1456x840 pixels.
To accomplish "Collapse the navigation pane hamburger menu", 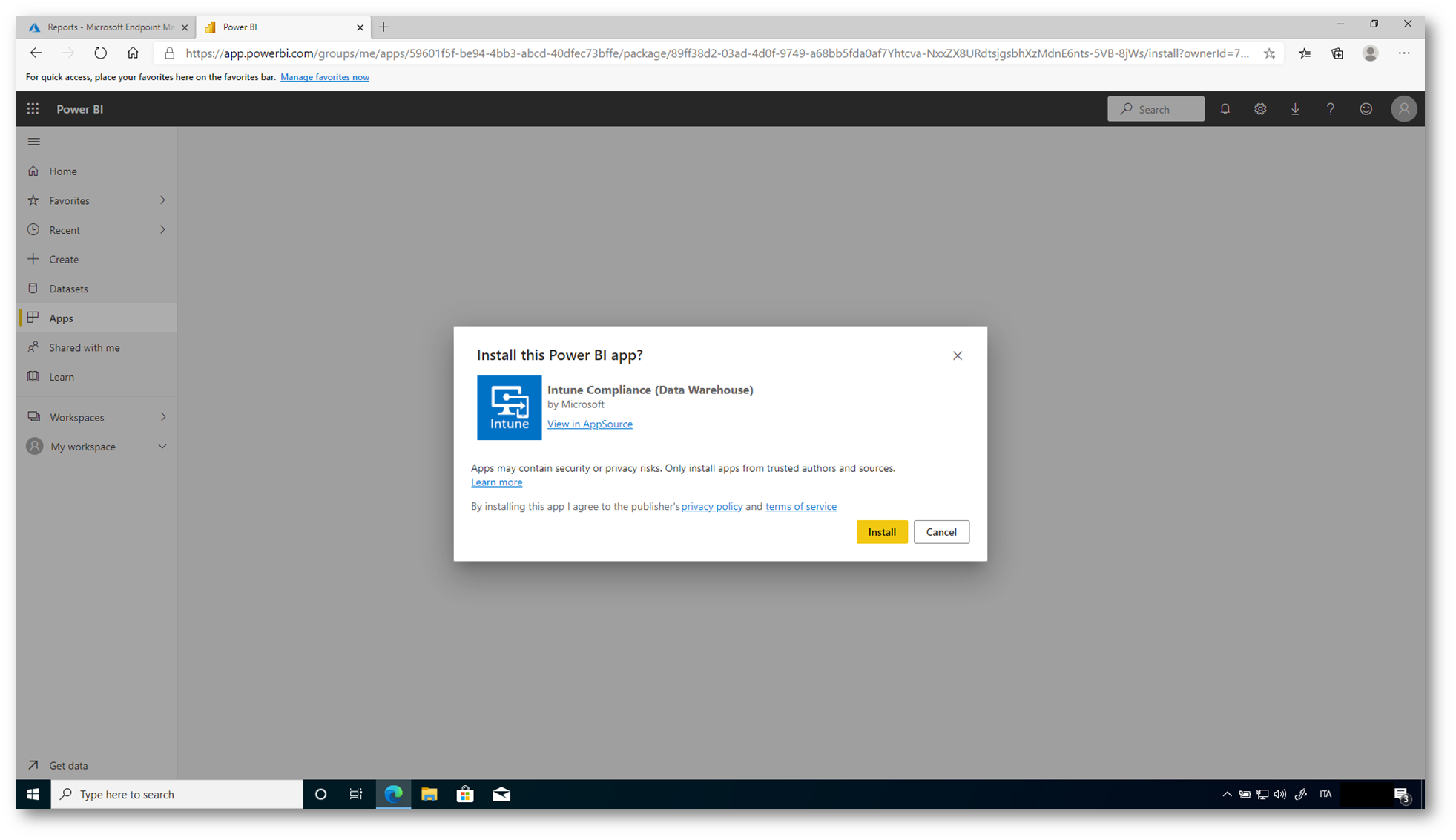I will (x=34, y=141).
